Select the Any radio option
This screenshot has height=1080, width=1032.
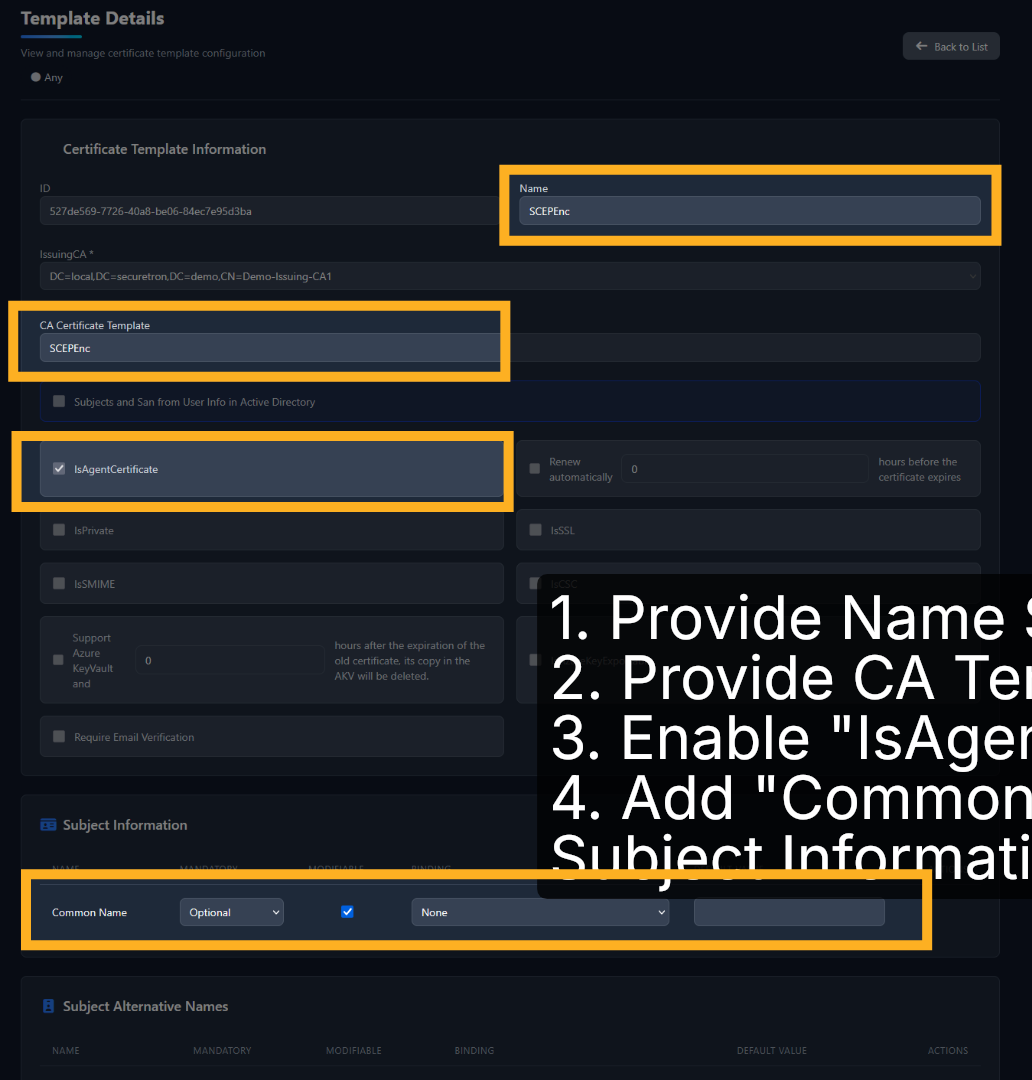point(36,77)
